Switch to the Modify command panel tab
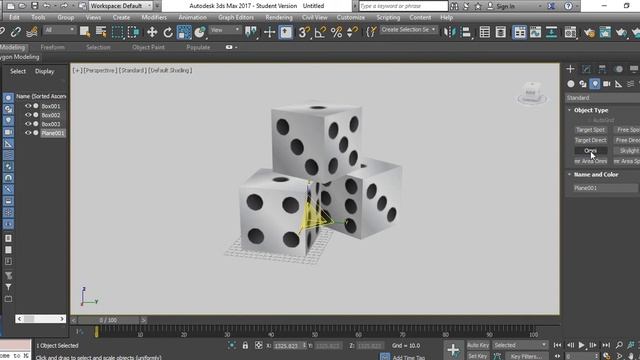Image resolution: width=640 pixels, height=360 pixels. click(x=586, y=69)
